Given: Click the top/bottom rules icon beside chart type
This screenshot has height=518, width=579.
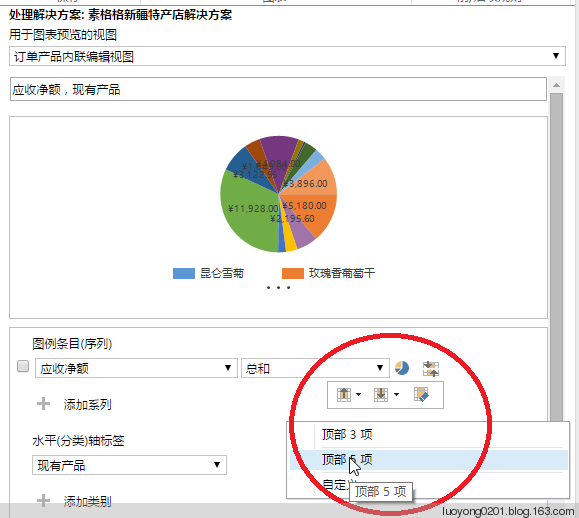Looking at the screenshot, I should click(x=431, y=368).
